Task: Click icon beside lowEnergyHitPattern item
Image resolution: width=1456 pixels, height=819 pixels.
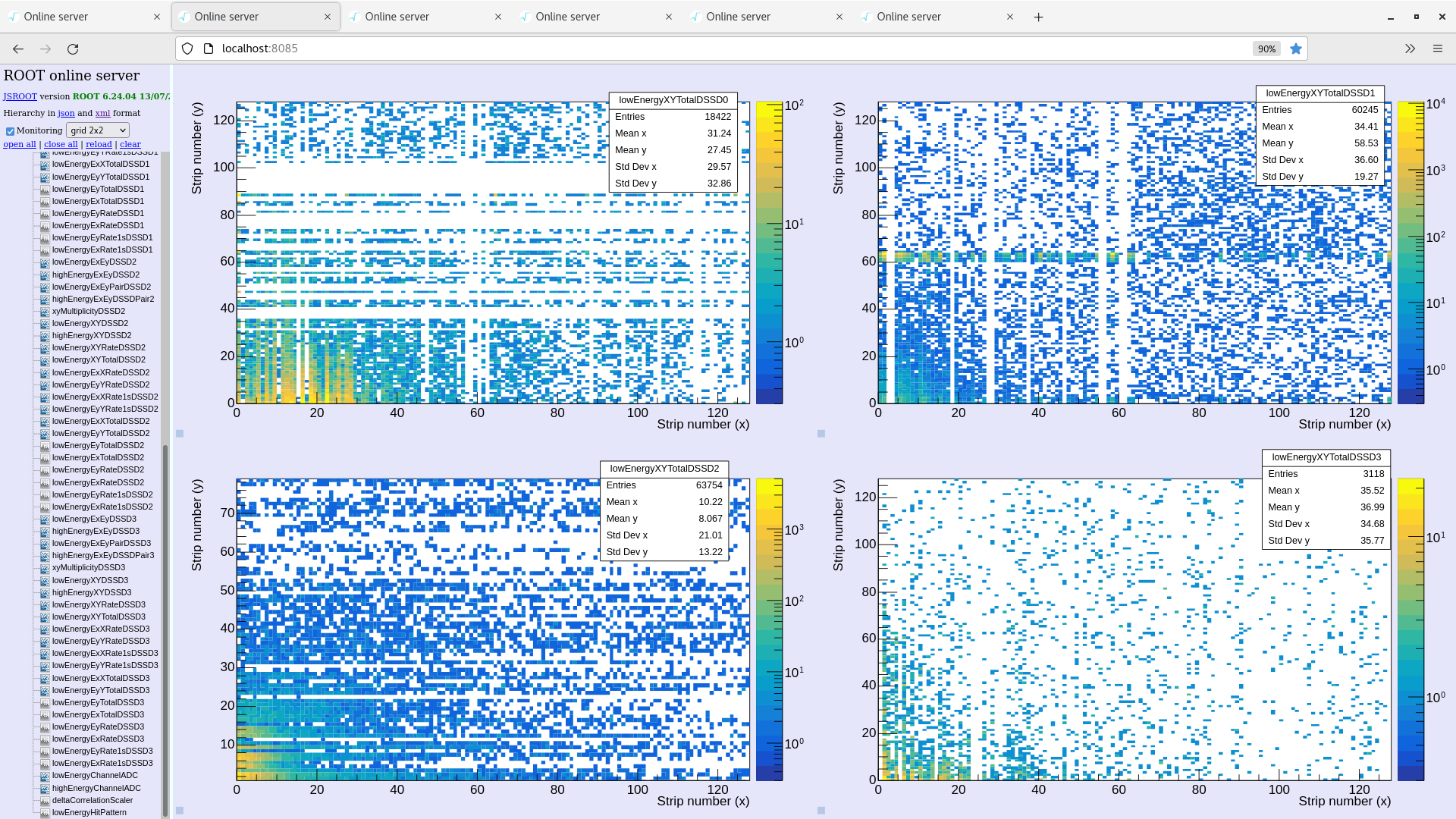Action: point(45,813)
